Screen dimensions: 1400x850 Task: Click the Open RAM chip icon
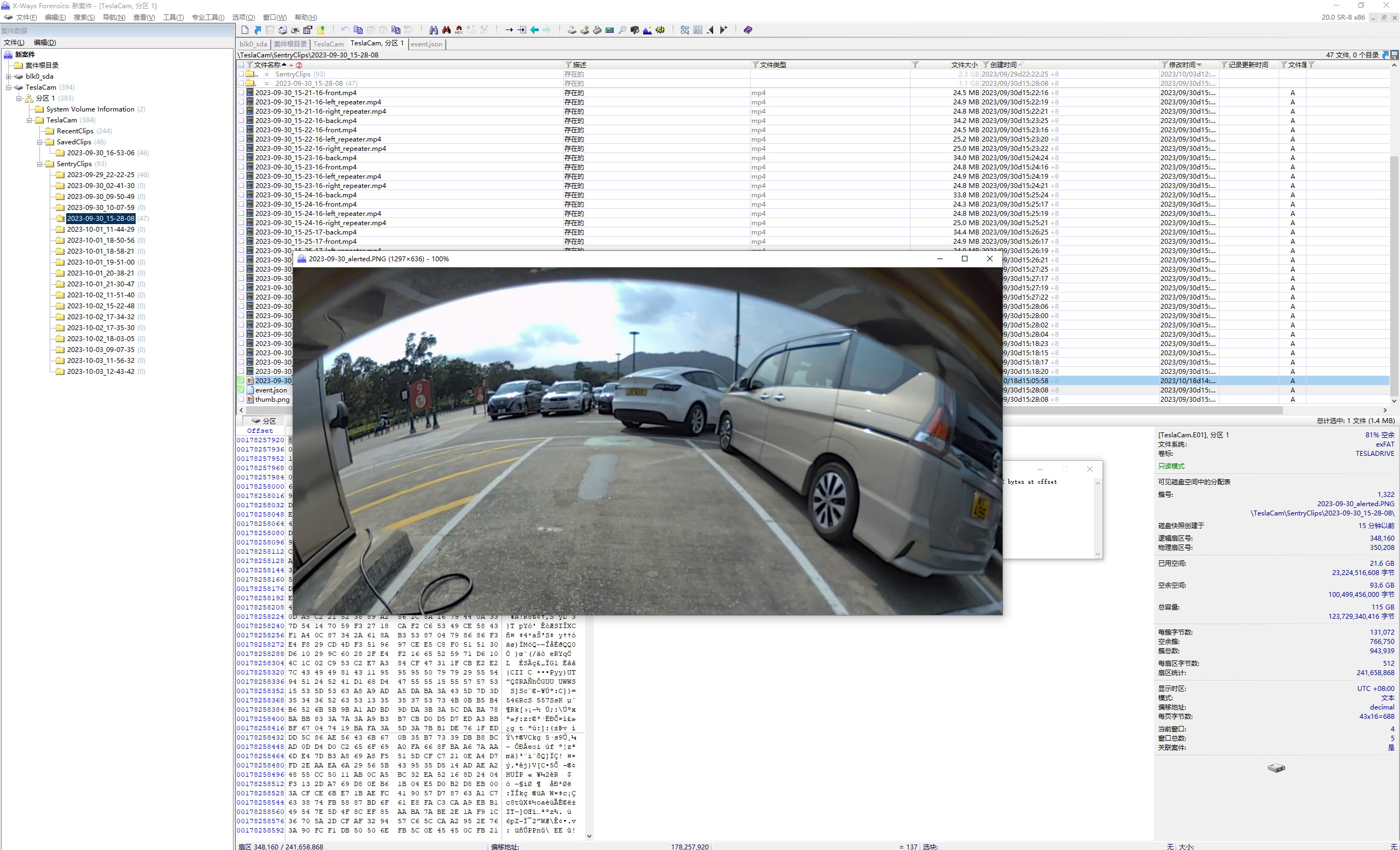597,30
